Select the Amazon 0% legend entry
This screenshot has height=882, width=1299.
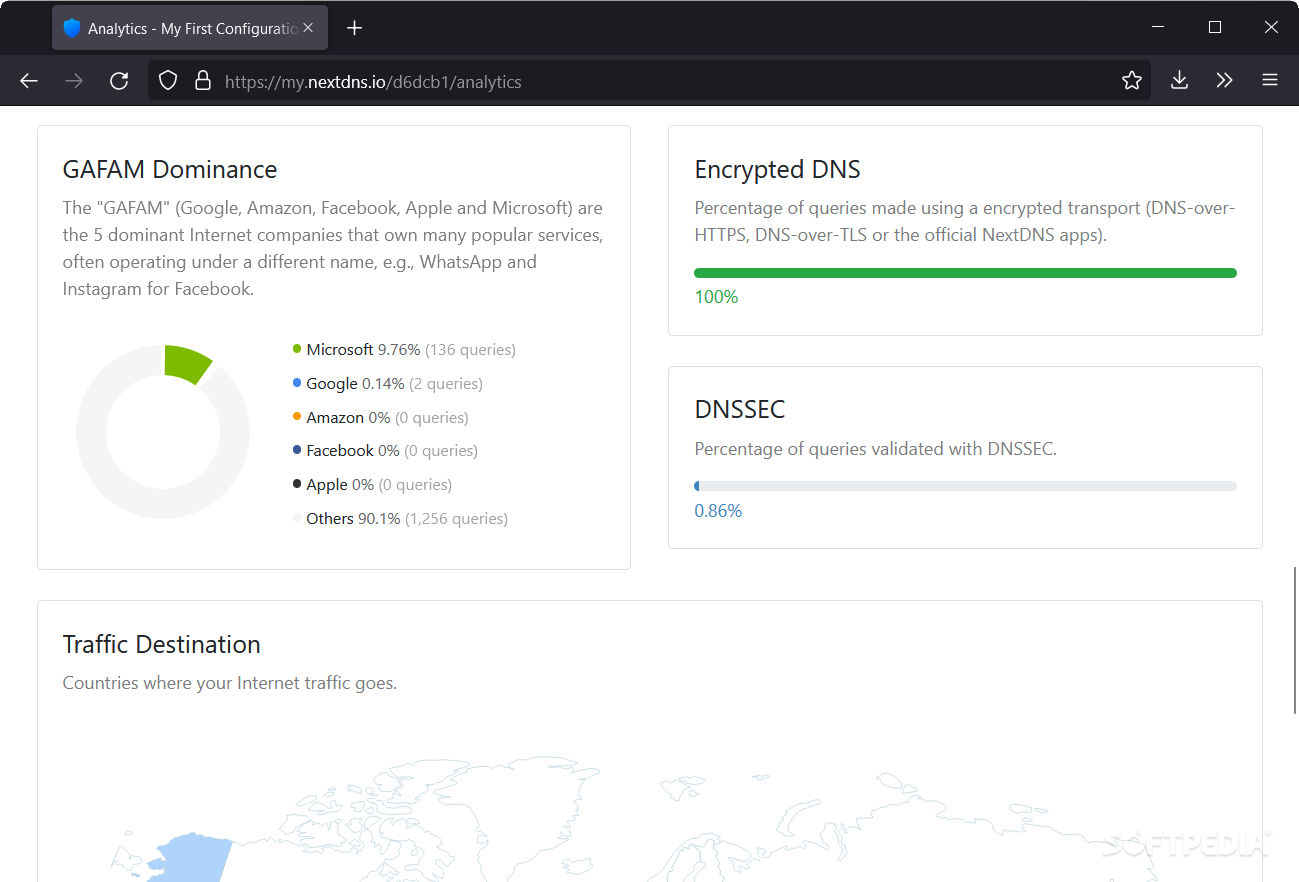(381, 418)
